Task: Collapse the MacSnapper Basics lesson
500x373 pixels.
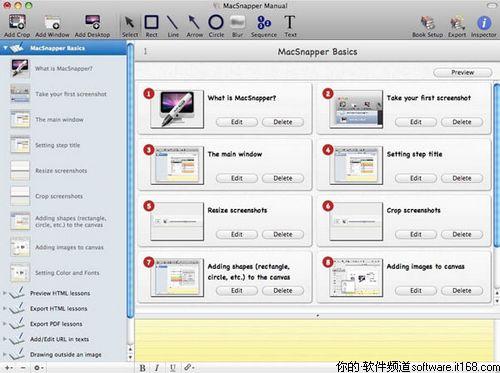Action: [x=5, y=48]
